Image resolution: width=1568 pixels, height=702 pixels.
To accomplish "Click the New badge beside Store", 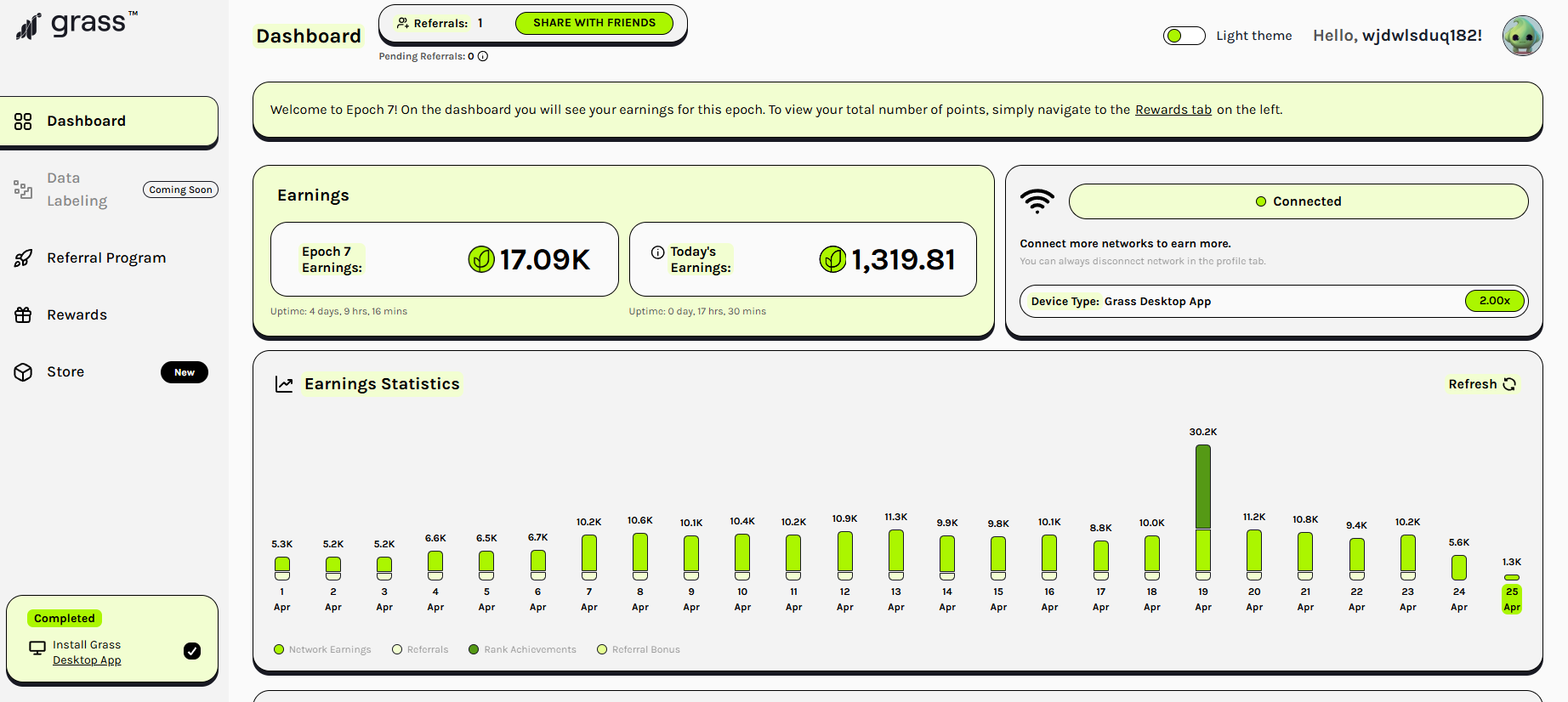I will click(x=185, y=372).
